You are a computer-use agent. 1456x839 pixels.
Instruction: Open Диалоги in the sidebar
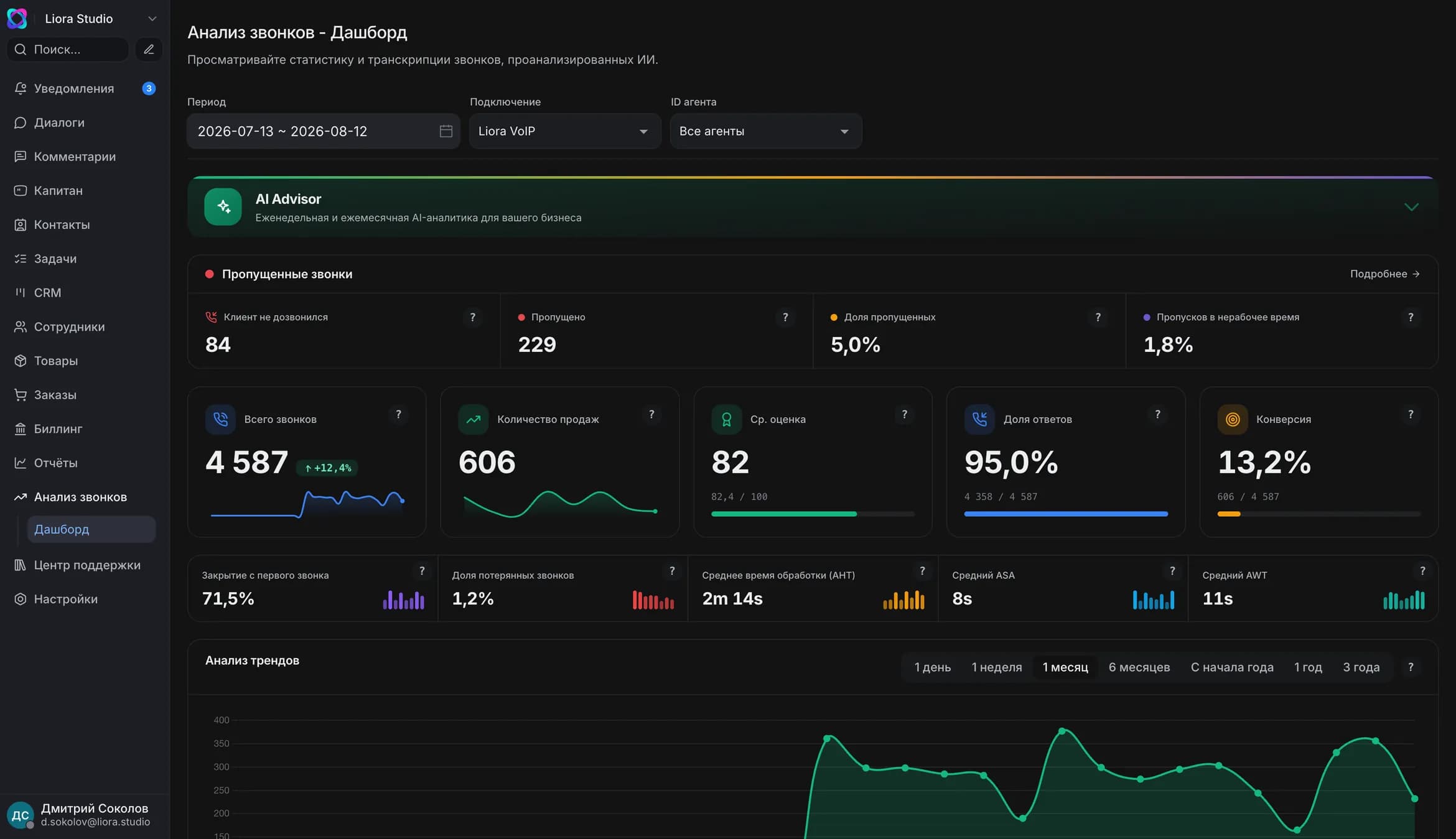[x=85, y=123]
